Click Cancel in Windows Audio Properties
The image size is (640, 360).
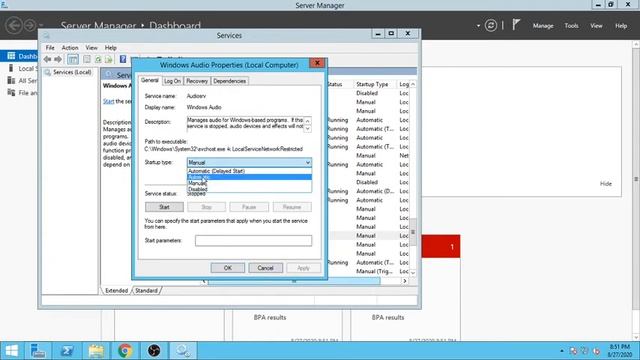click(265, 268)
